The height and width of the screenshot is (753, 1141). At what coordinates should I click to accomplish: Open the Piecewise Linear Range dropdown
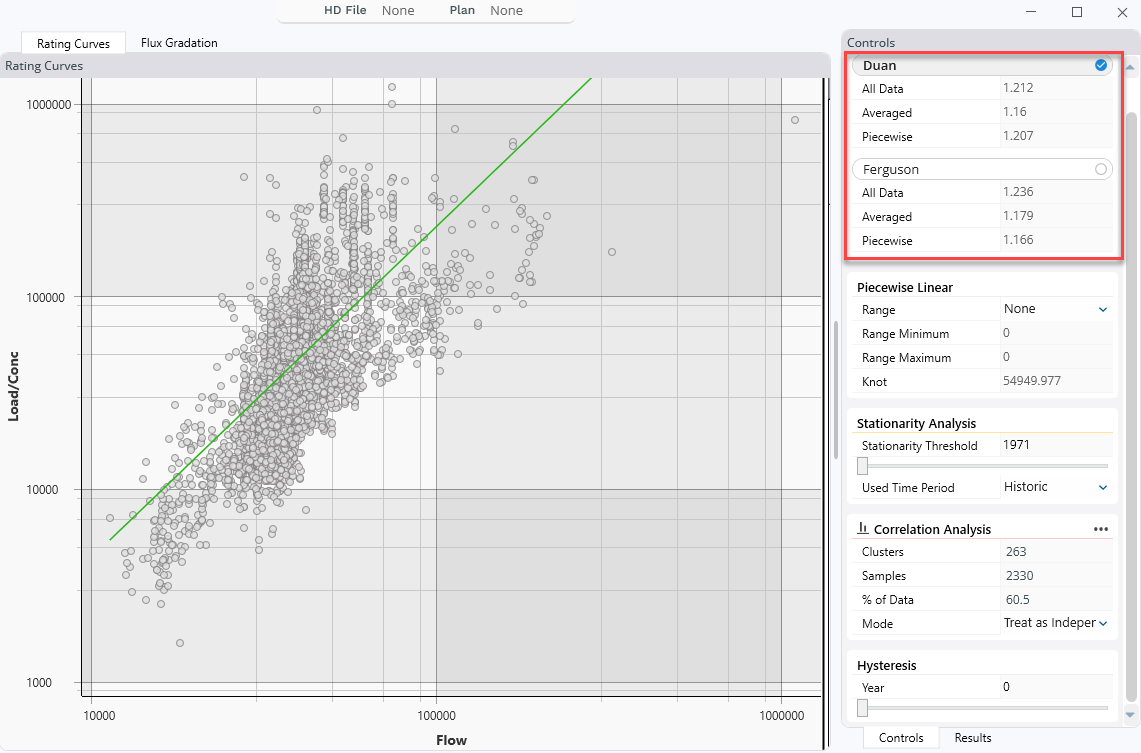click(x=1056, y=309)
